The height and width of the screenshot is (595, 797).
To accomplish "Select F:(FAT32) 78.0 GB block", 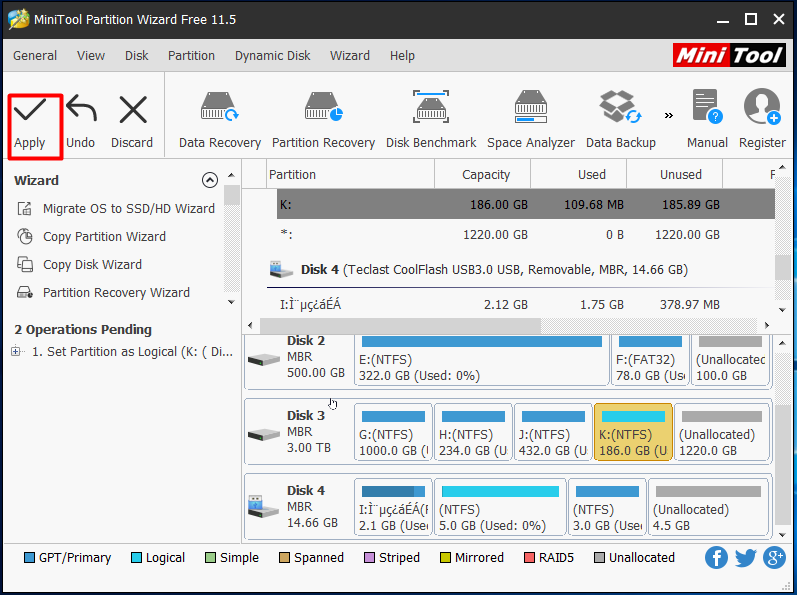I will click(650, 361).
